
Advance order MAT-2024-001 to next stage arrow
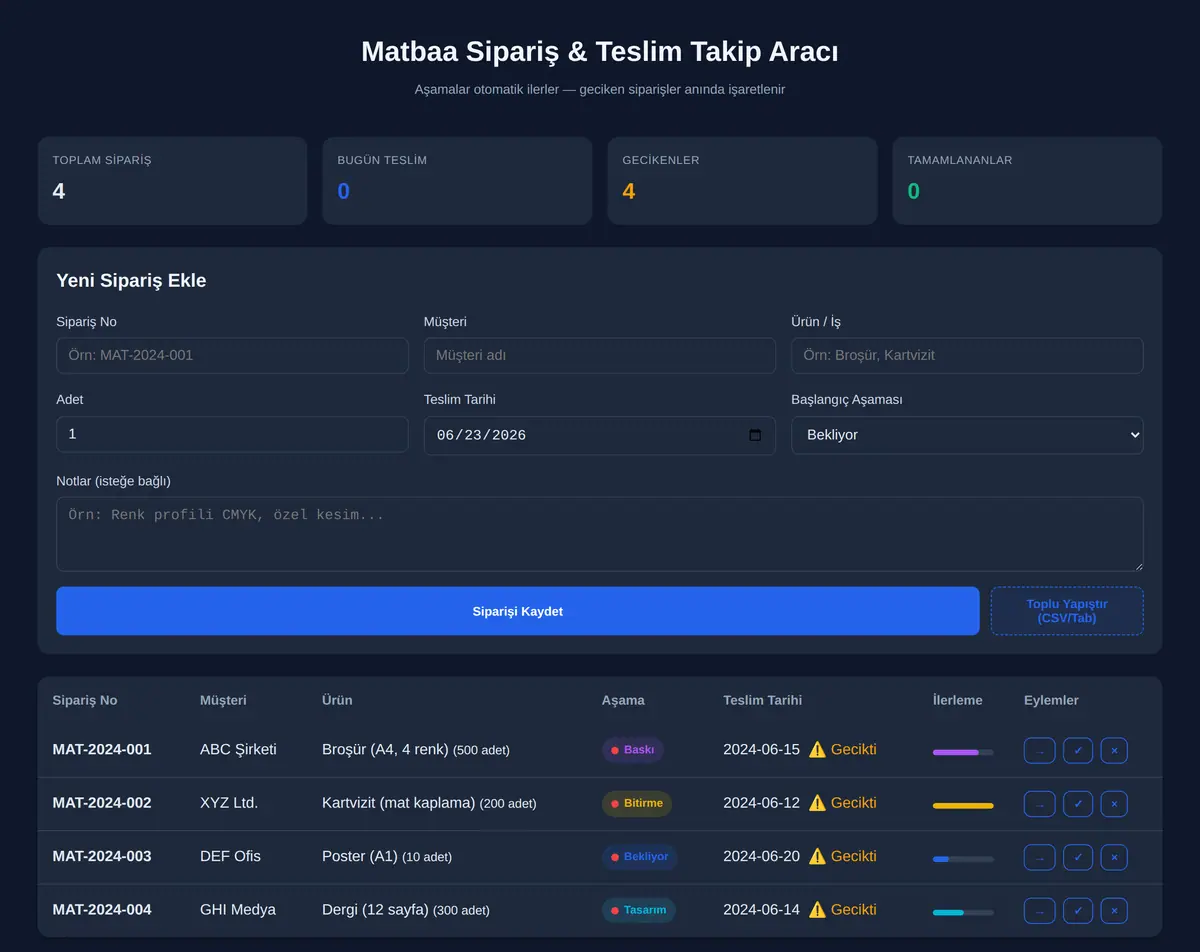[x=1039, y=750]
